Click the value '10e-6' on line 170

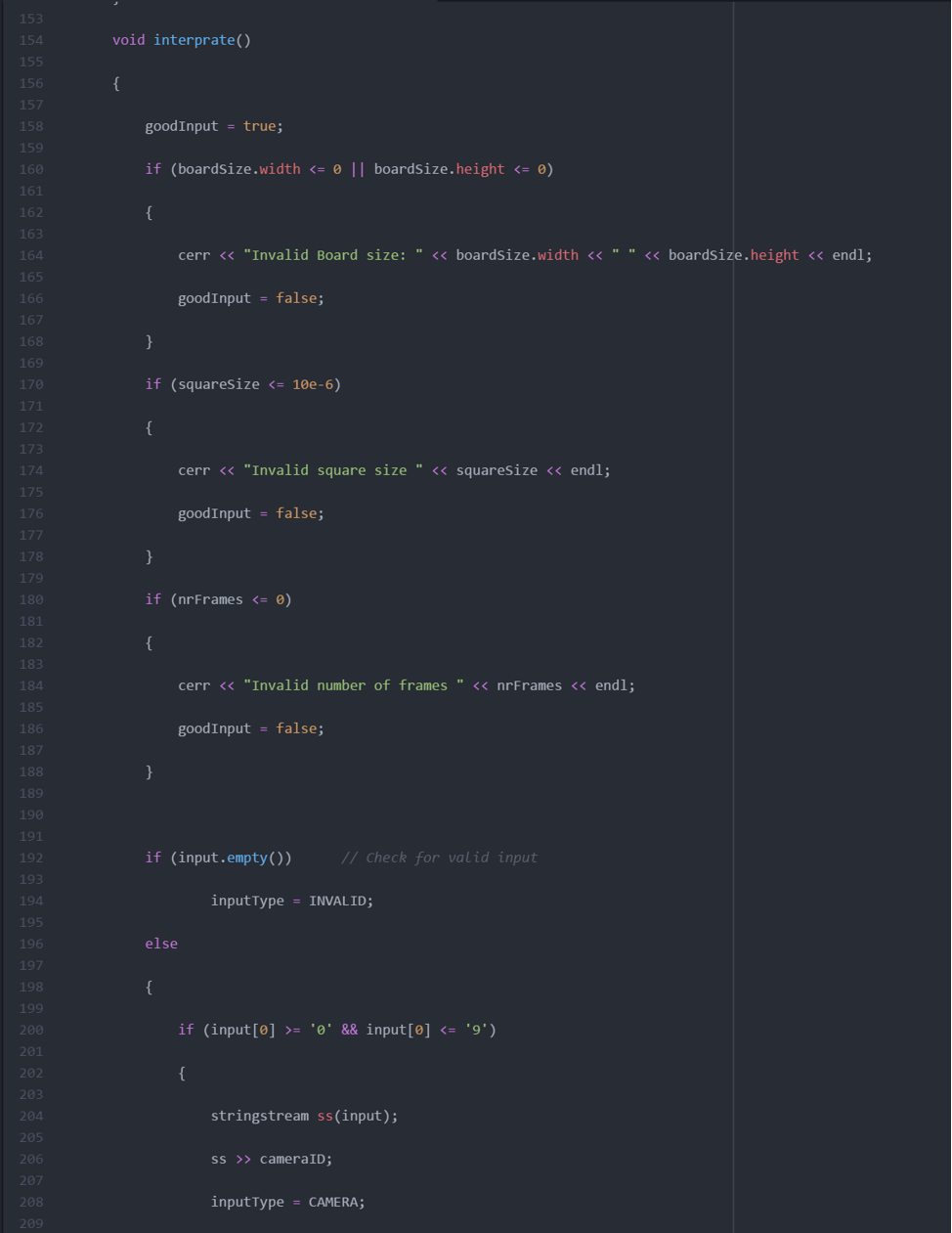(x=313, y=384)
